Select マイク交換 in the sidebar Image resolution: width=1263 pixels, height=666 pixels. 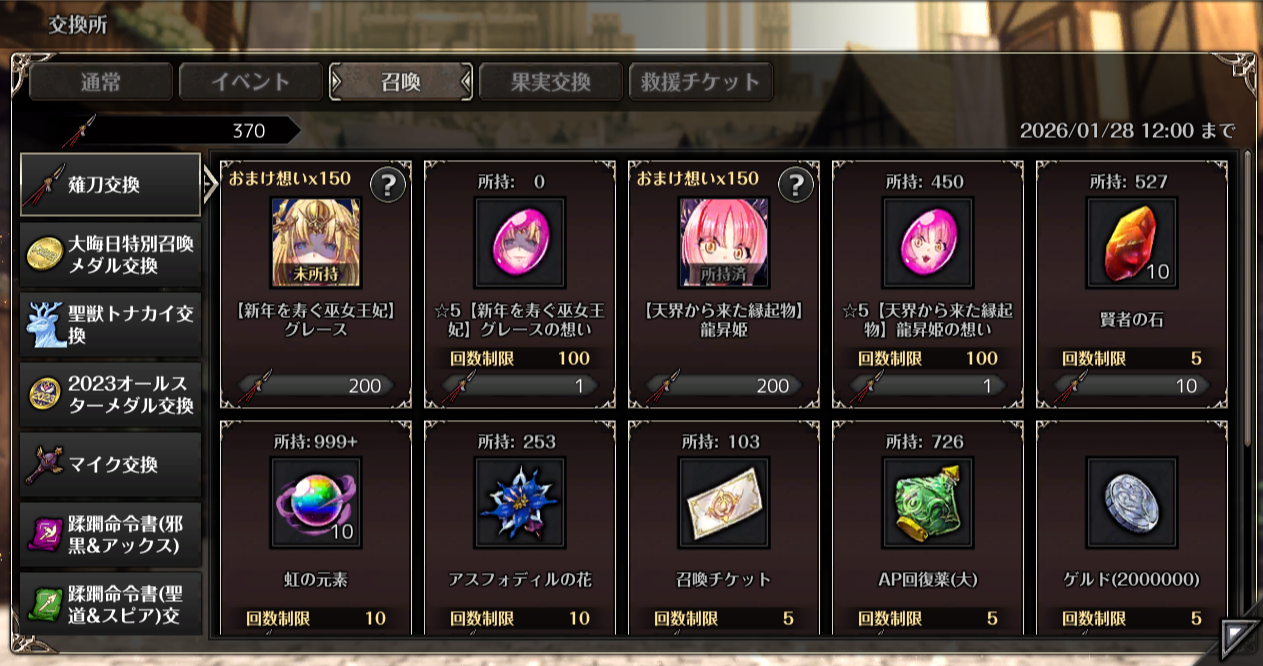tap(111, 465)
